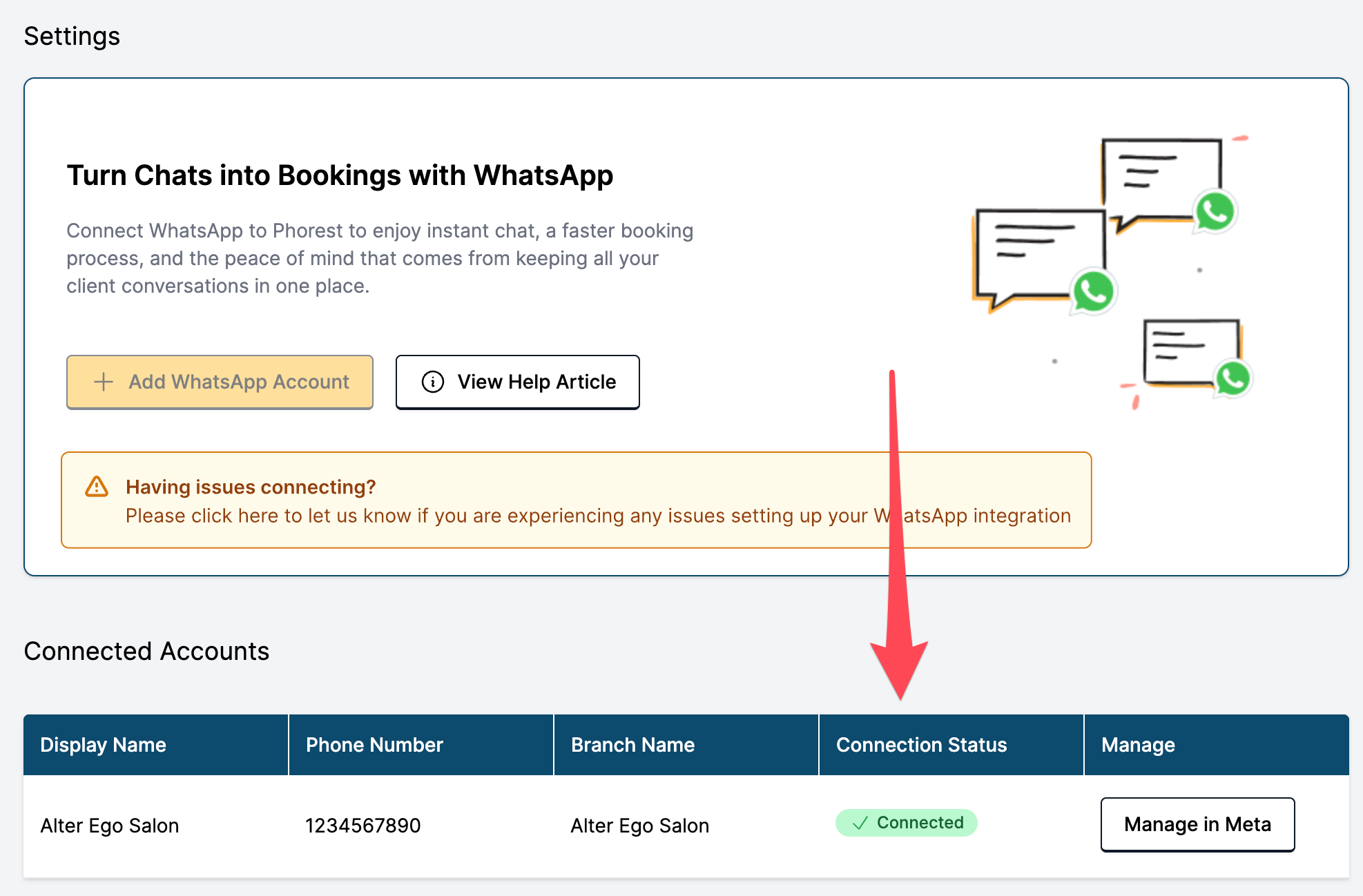Click the Manage in Meta button
Screen dimensions: 1363x896
[1197, 824]
